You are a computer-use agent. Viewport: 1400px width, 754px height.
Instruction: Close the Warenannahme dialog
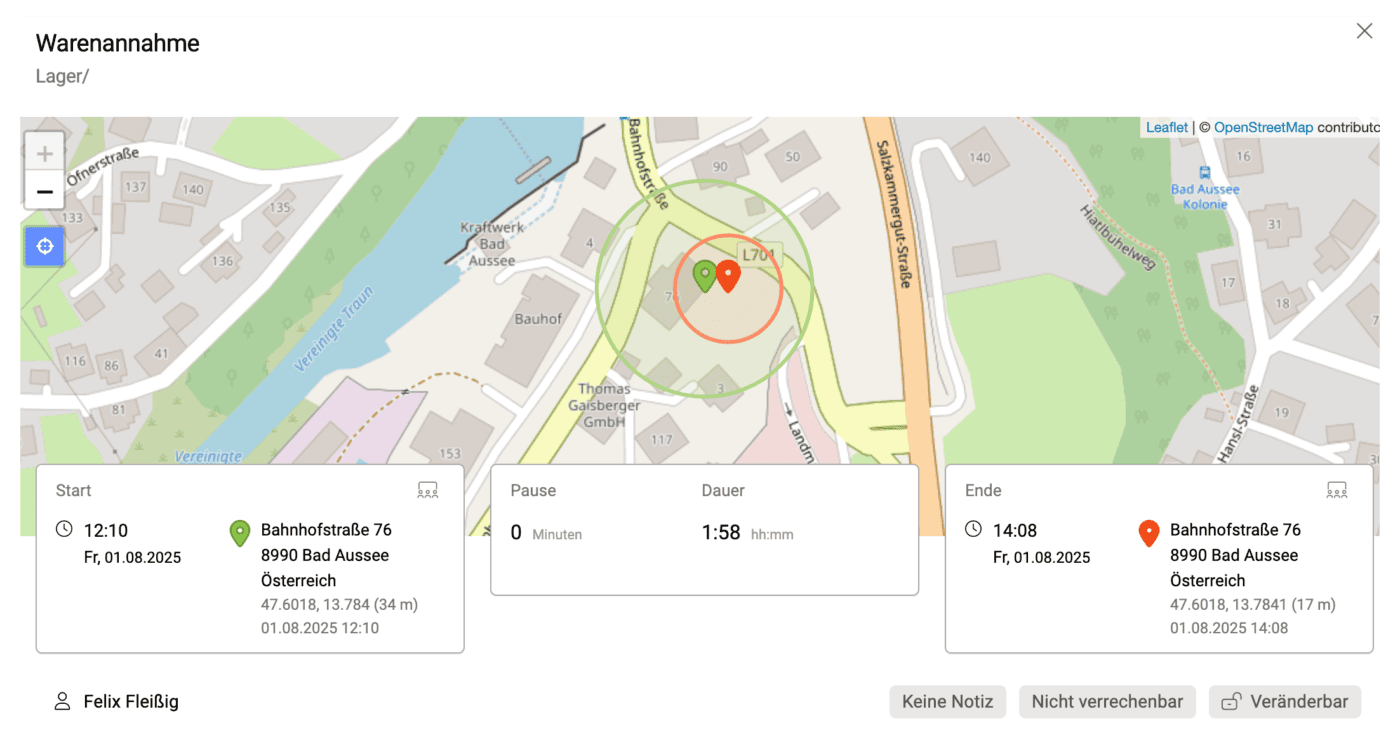(1364, 31)
